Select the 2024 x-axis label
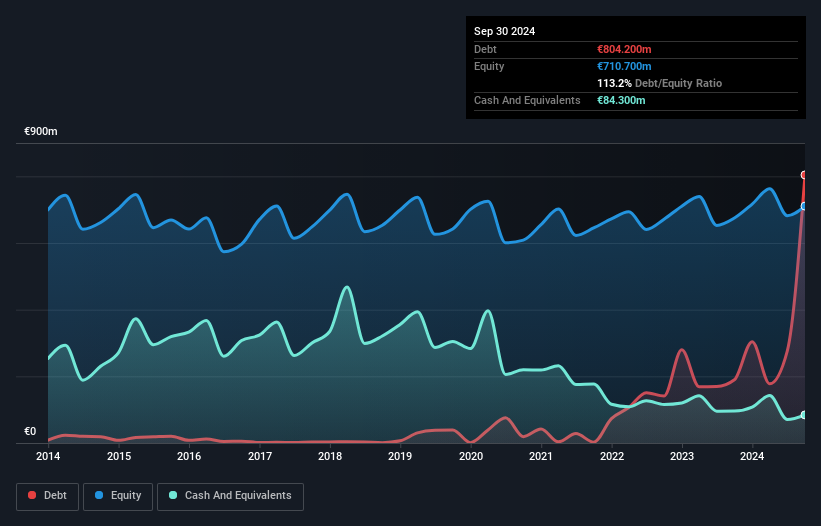 [x=752, y=456]
